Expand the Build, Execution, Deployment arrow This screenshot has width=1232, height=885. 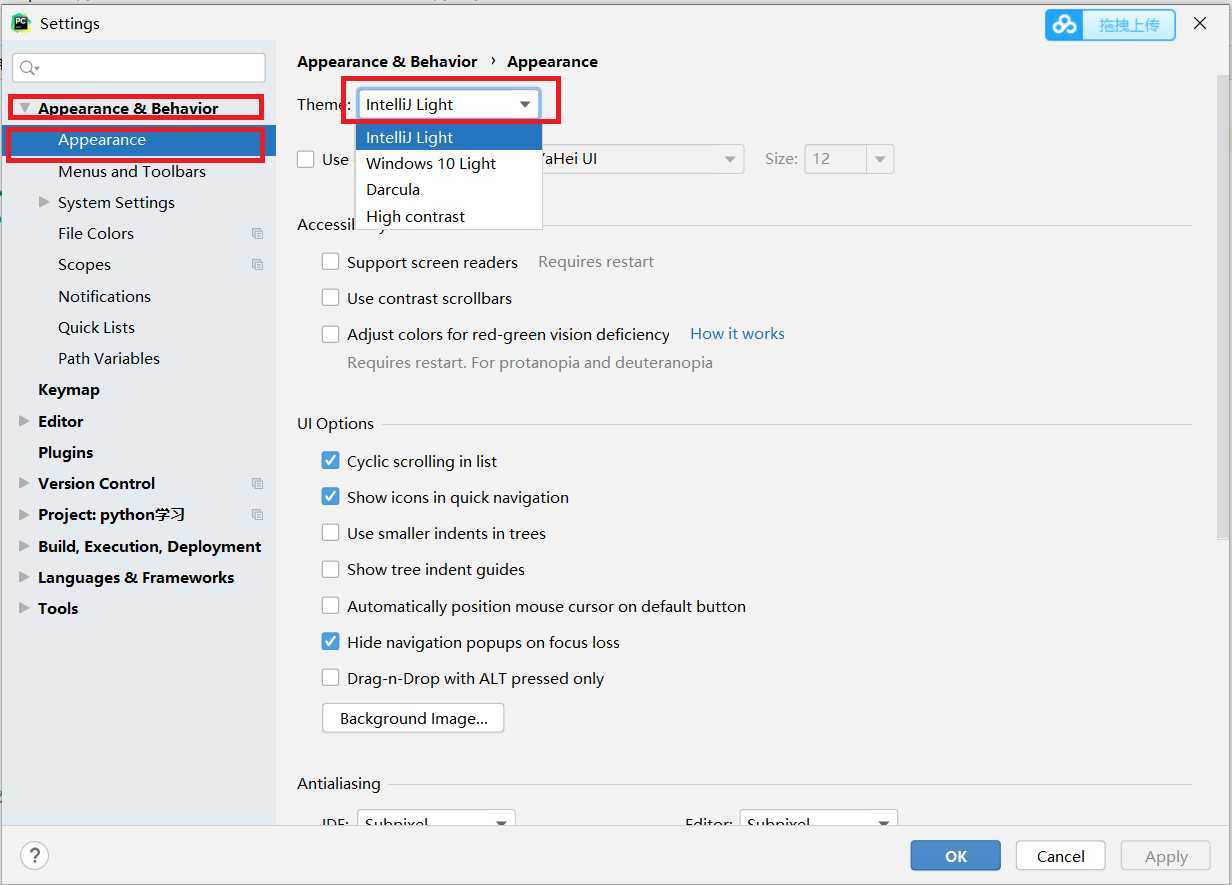(24, 546)
